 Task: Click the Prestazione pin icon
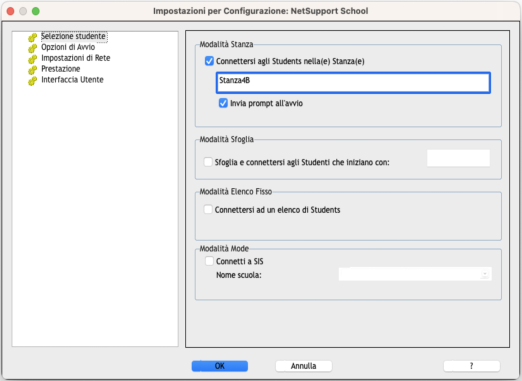click(x=32, y=70)
